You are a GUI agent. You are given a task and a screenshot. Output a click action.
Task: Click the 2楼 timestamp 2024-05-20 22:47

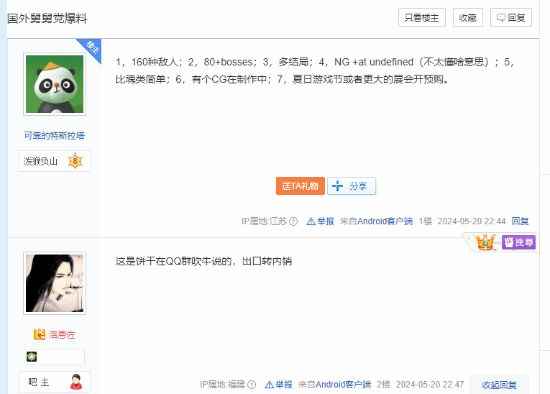(430, 385)
